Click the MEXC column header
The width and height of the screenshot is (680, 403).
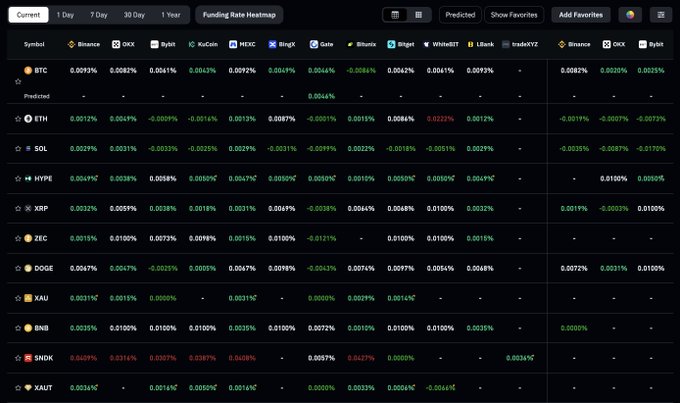[x=242, y=44]
